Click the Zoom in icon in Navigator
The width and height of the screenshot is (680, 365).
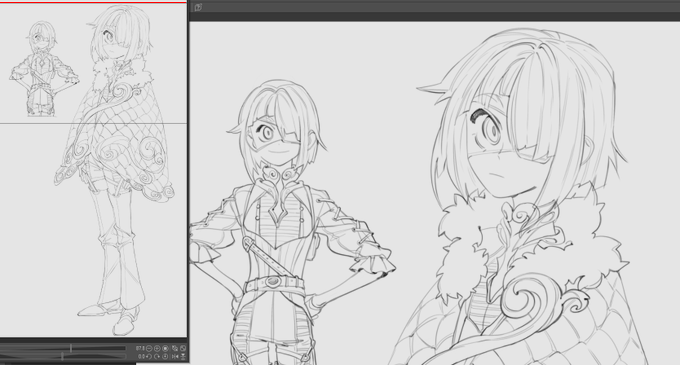coord(157,348)
